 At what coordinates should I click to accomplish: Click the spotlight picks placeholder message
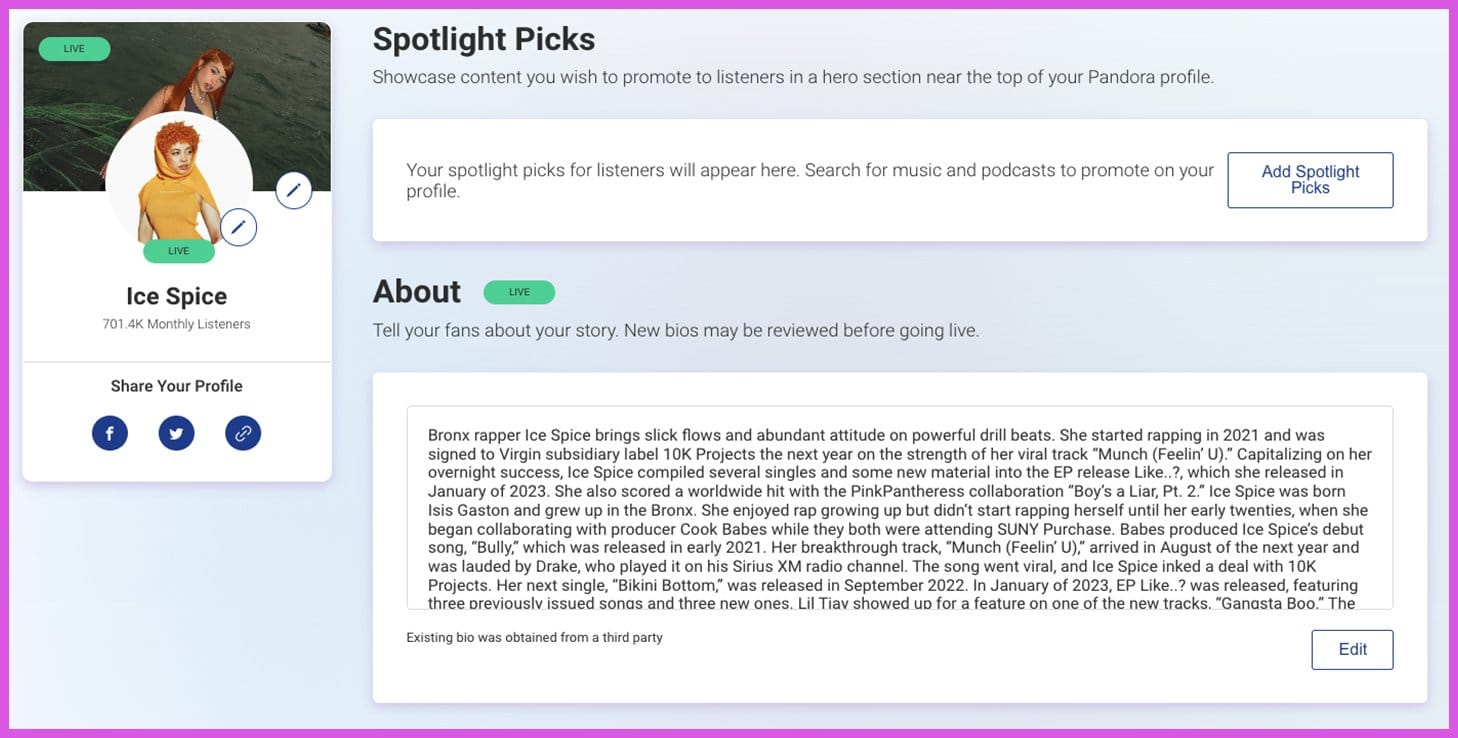point(809,180)
